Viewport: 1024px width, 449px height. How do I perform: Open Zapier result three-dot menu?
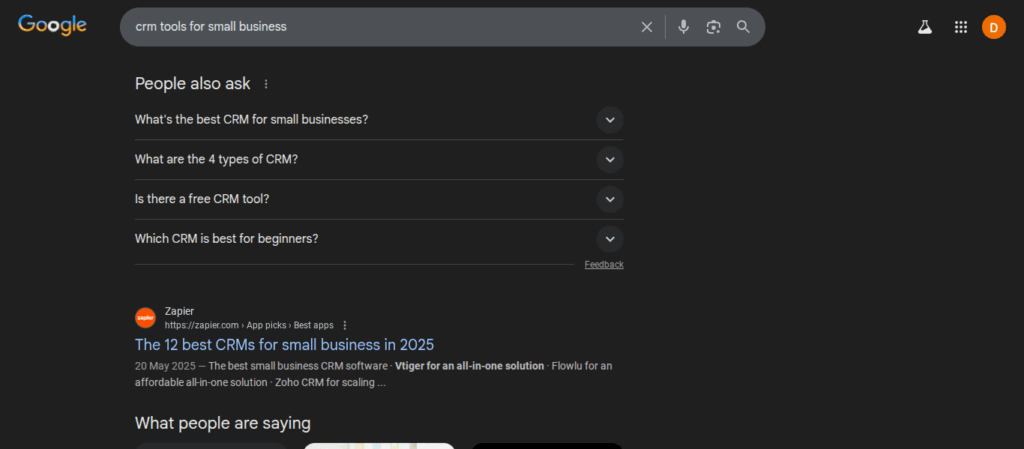point(345,325)
